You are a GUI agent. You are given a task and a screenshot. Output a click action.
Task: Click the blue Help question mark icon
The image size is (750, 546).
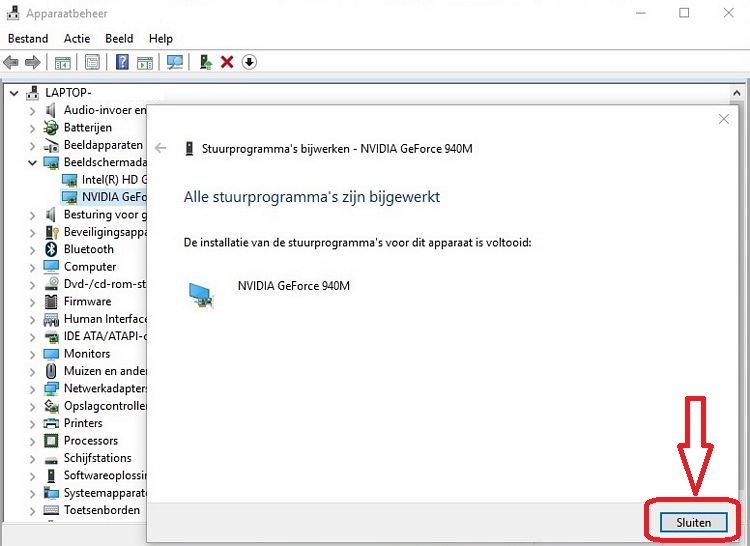[x=122, y=62]
